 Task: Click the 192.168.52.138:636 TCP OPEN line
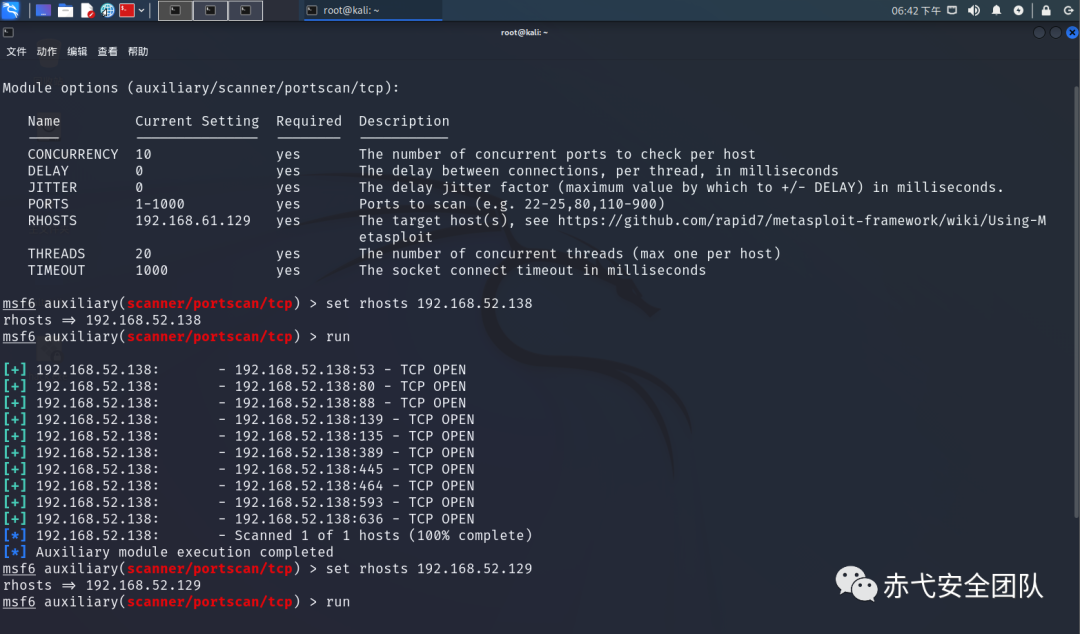click(x=238, y=519)
